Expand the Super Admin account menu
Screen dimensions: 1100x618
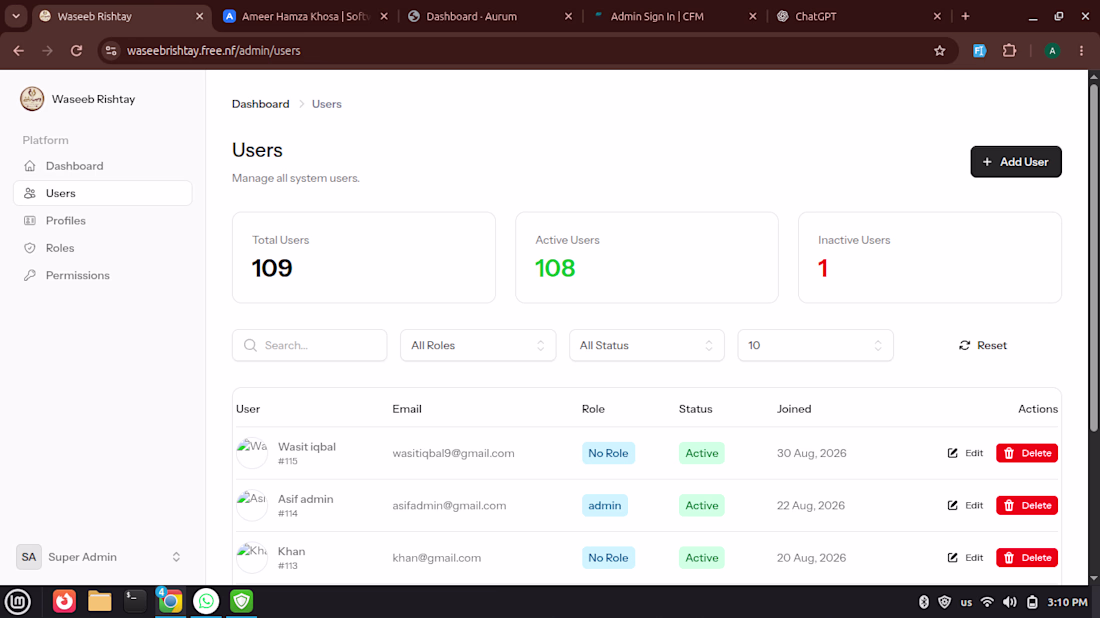(102, 557)
